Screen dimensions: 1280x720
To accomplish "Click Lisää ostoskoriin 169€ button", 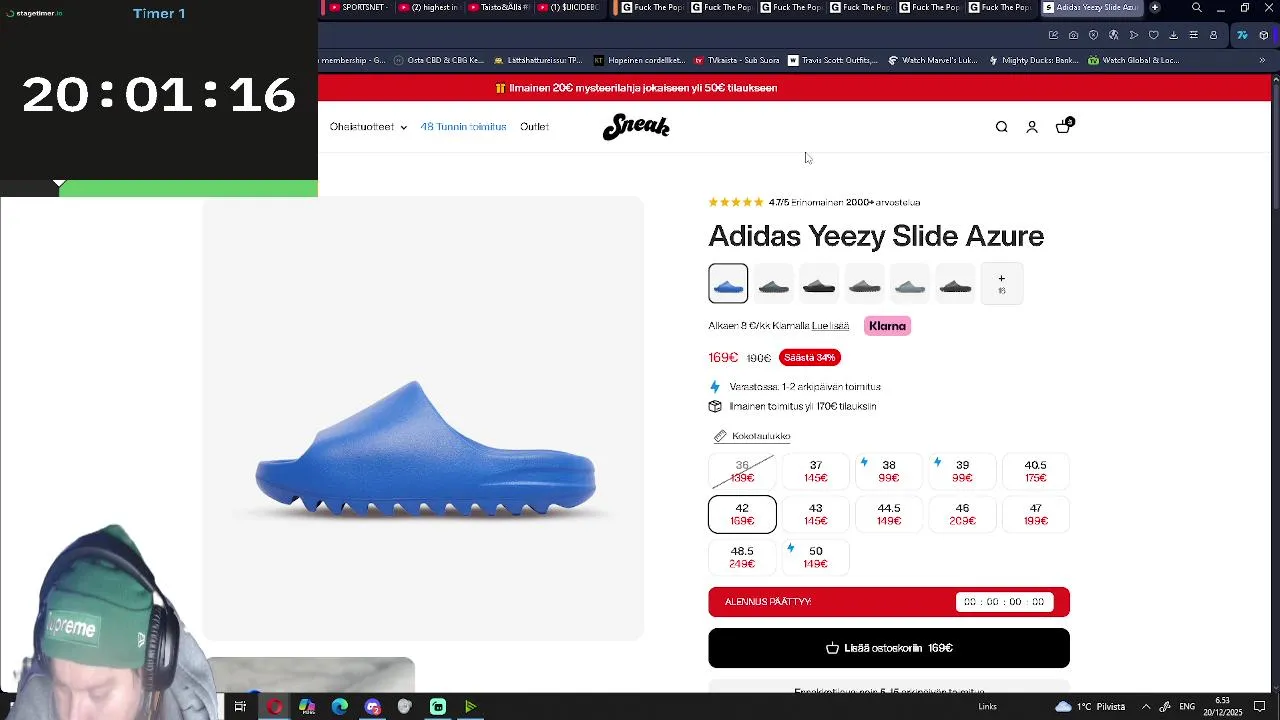I will click(x=889, y=648).
